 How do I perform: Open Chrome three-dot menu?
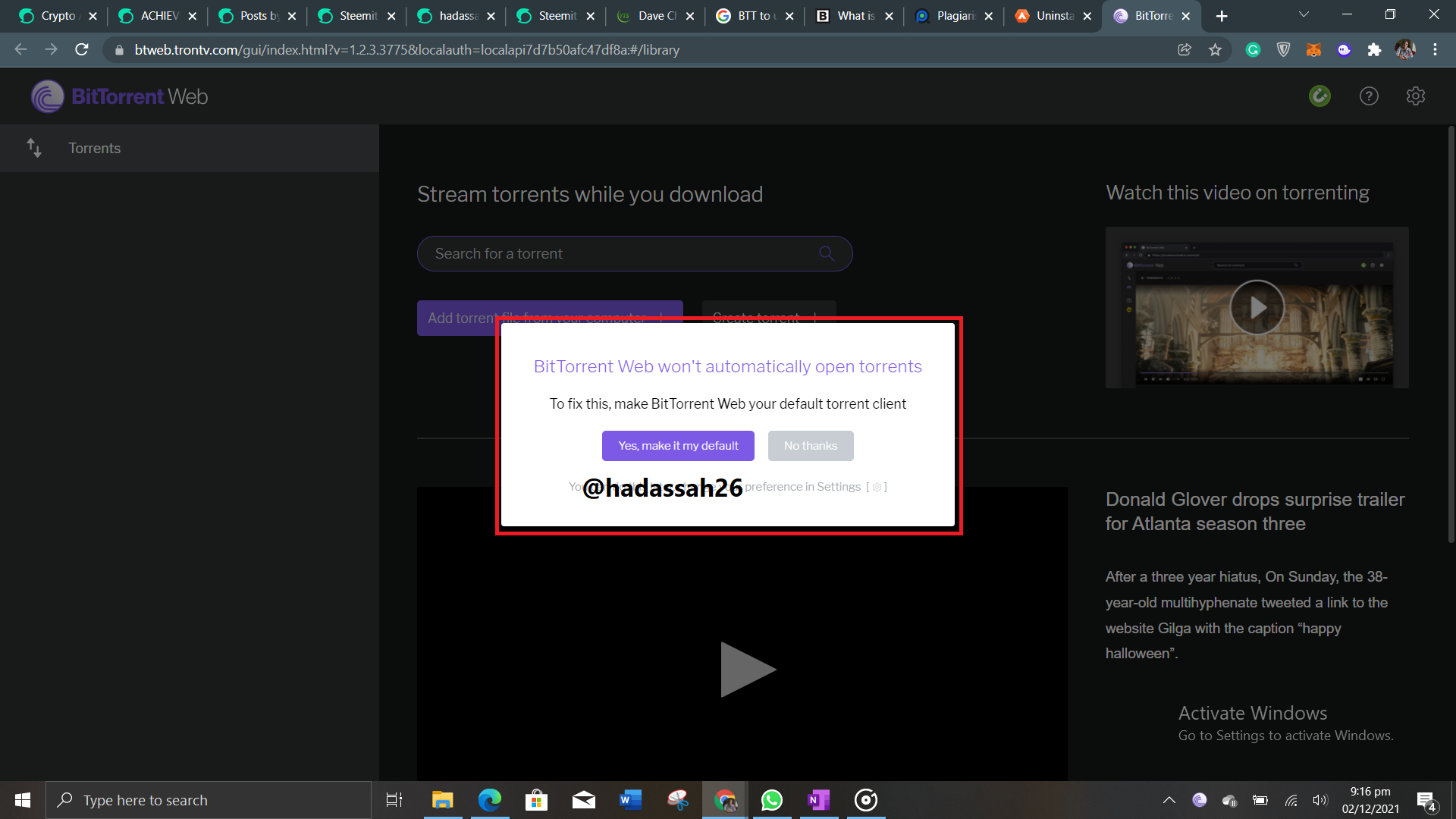point(1435,50)
